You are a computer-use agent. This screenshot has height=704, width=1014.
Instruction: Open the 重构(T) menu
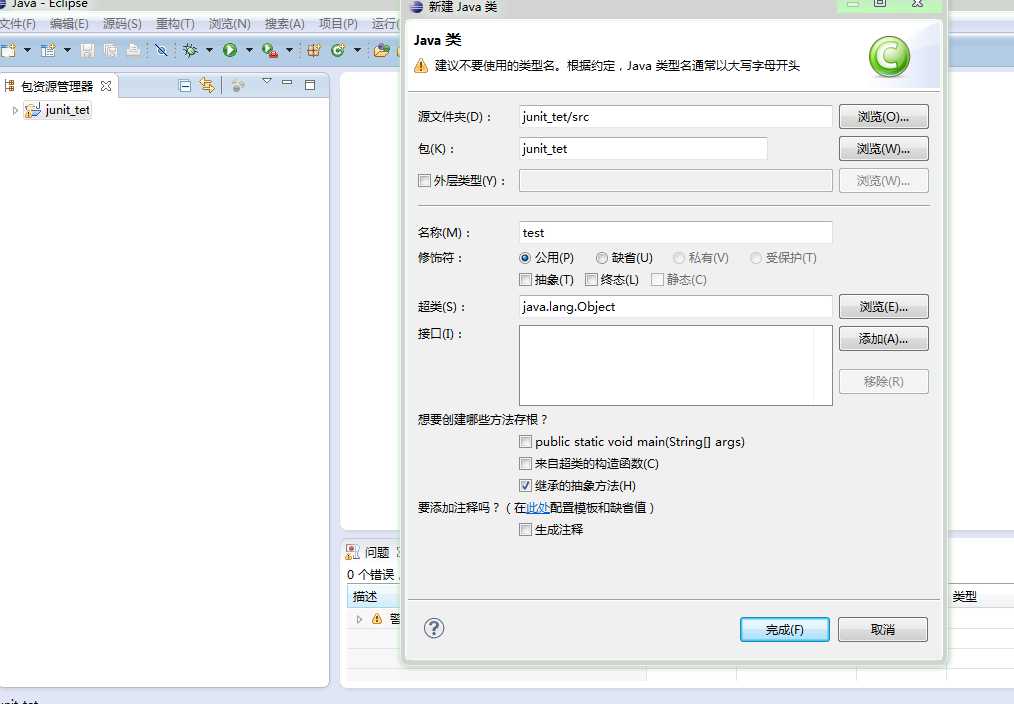[175, 24]
